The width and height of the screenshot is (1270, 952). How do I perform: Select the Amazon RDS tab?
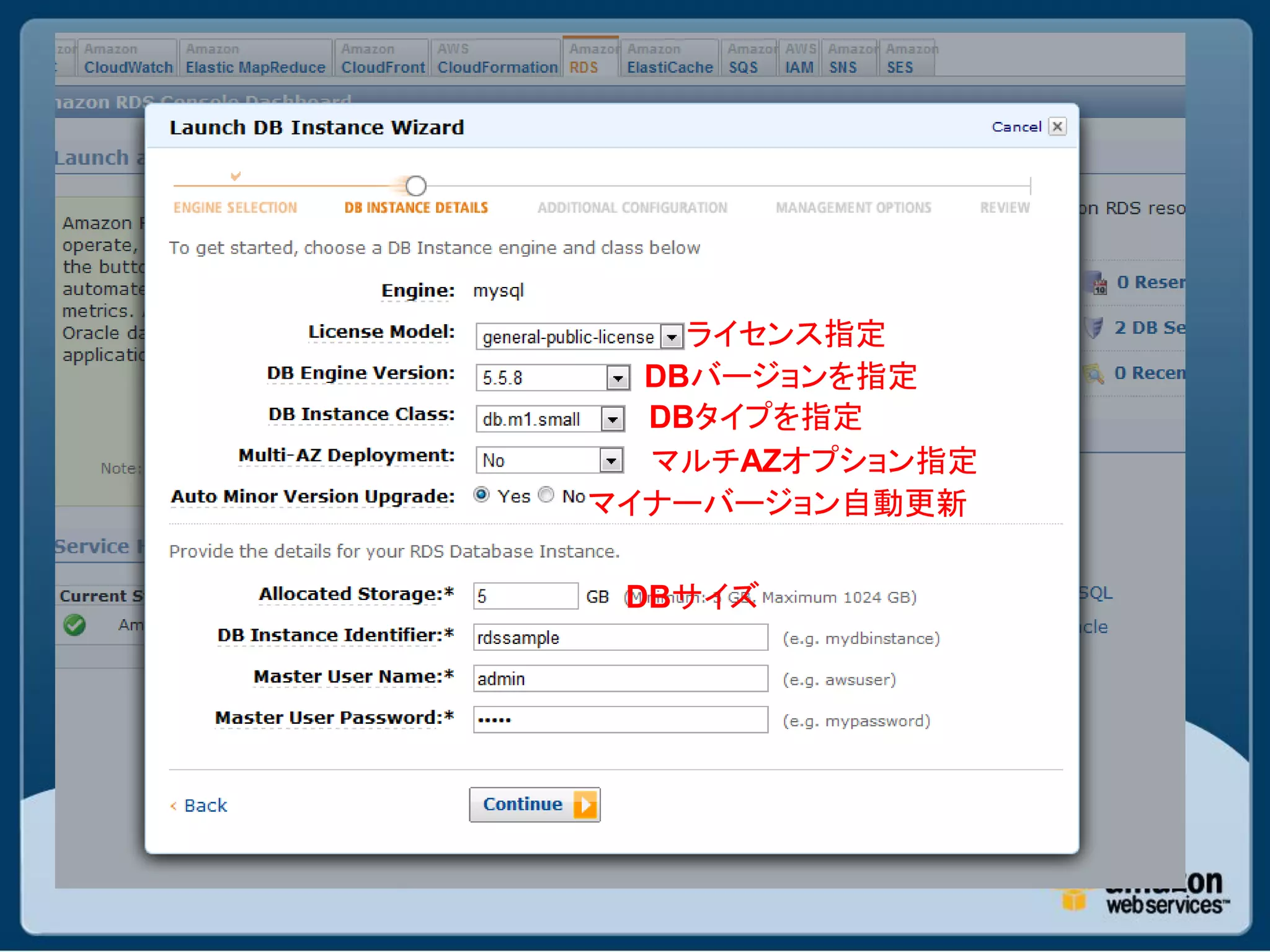pos(591,57)
